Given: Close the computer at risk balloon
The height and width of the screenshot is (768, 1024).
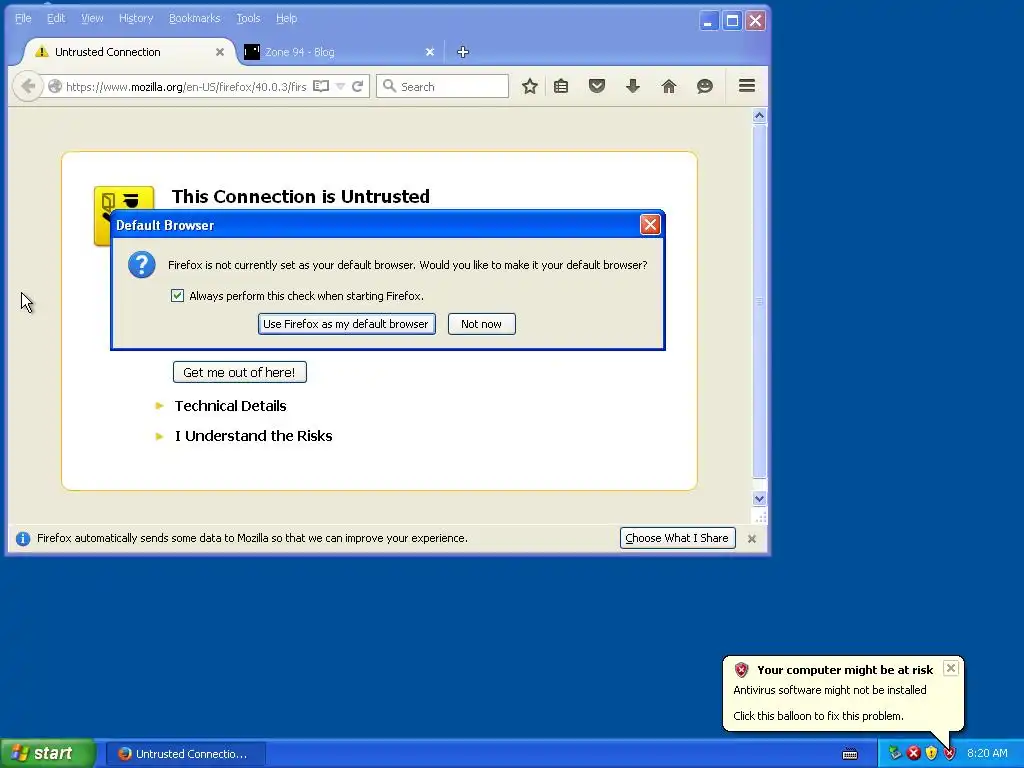Looking at the screenshot, I should (951, 668).
